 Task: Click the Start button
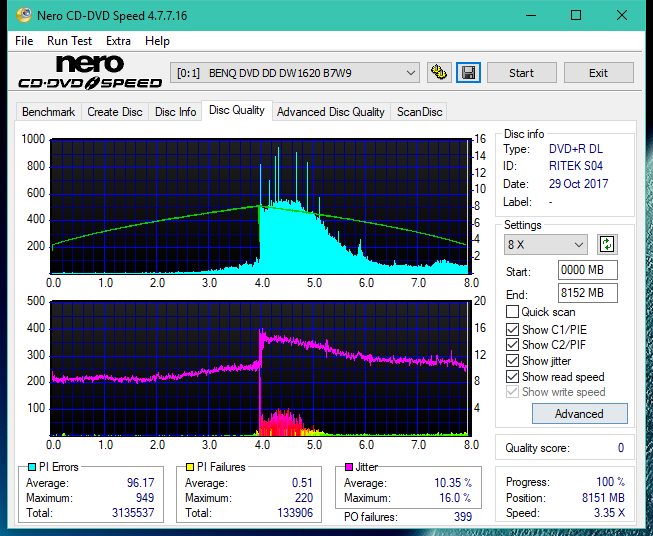tap(521, 73)
